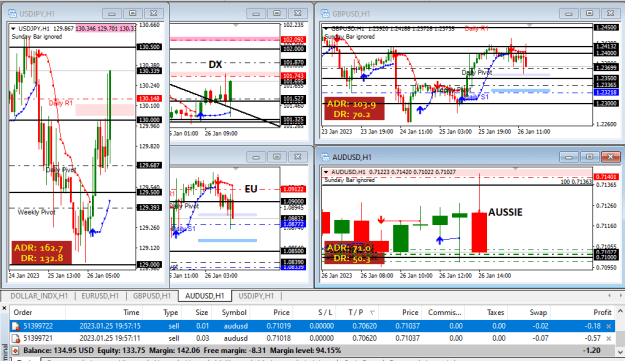Switch to the EURUSD,H1 chart tab
The image size is (625, 361).
[100, 296]
